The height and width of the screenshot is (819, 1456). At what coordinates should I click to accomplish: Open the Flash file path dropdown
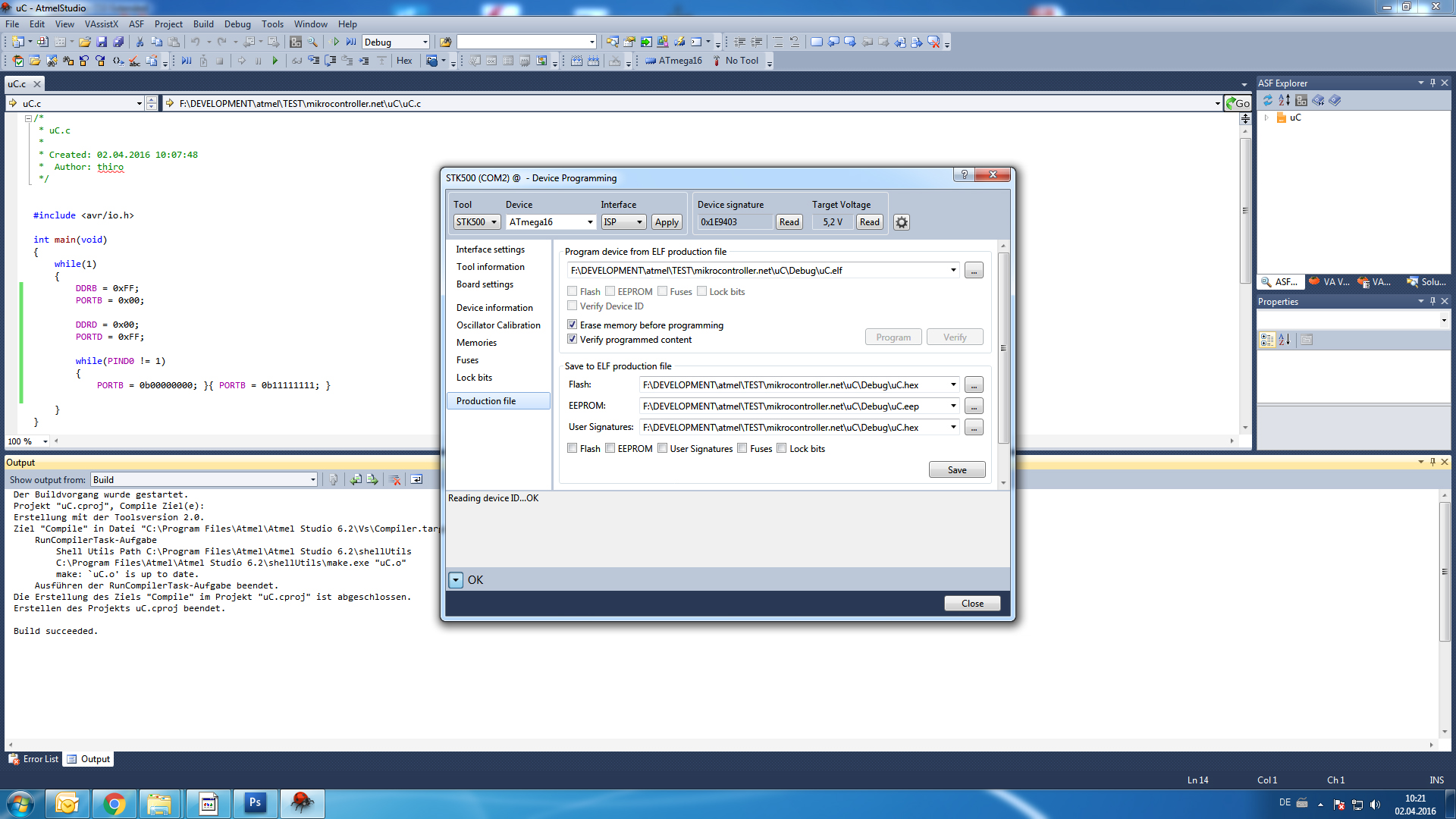tap(953, 384)
